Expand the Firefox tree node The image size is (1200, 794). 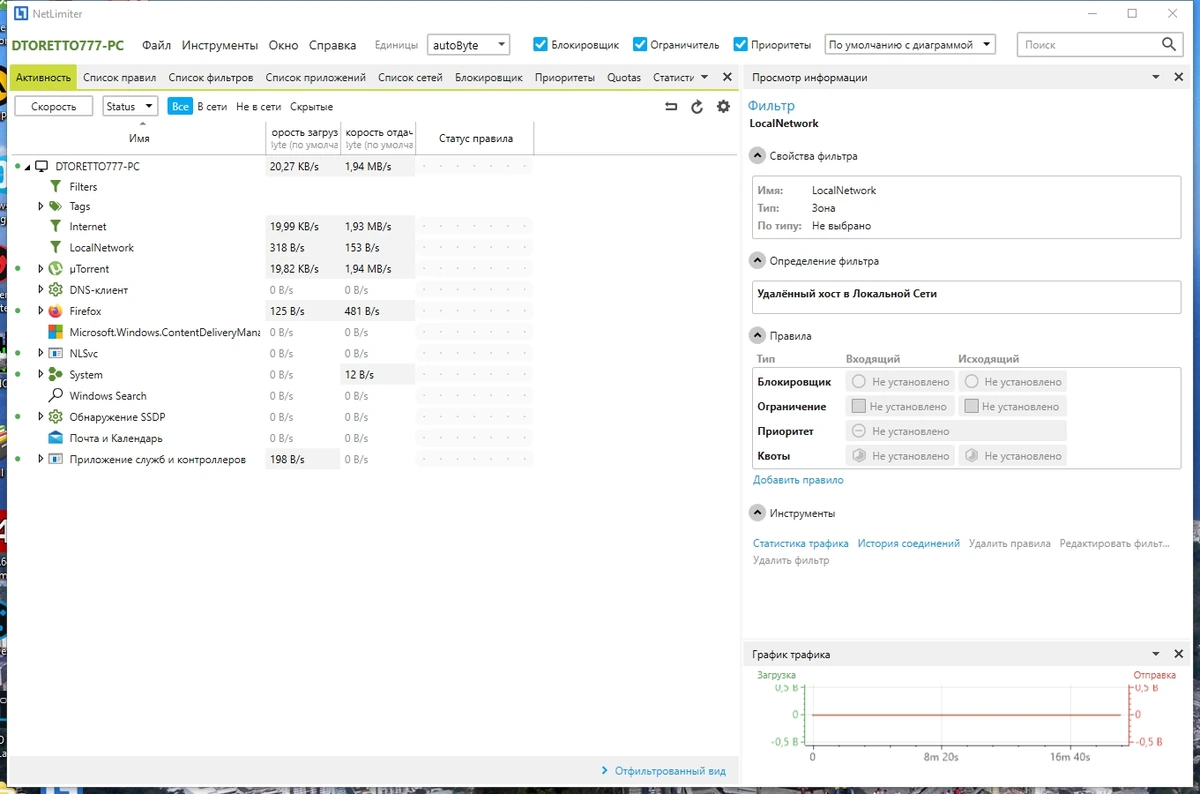[41, 311]
